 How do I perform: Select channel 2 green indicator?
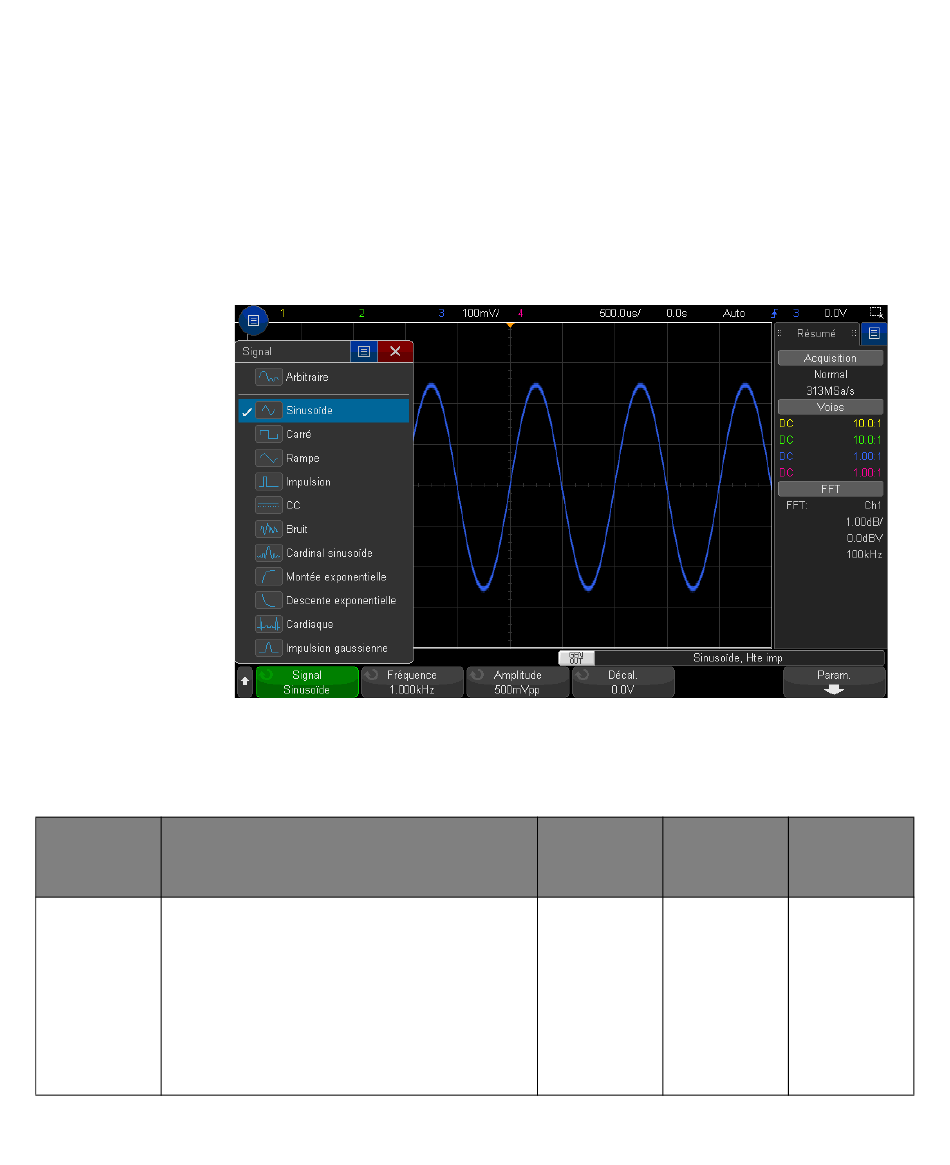pyautogui.click(x=362, y=314)
